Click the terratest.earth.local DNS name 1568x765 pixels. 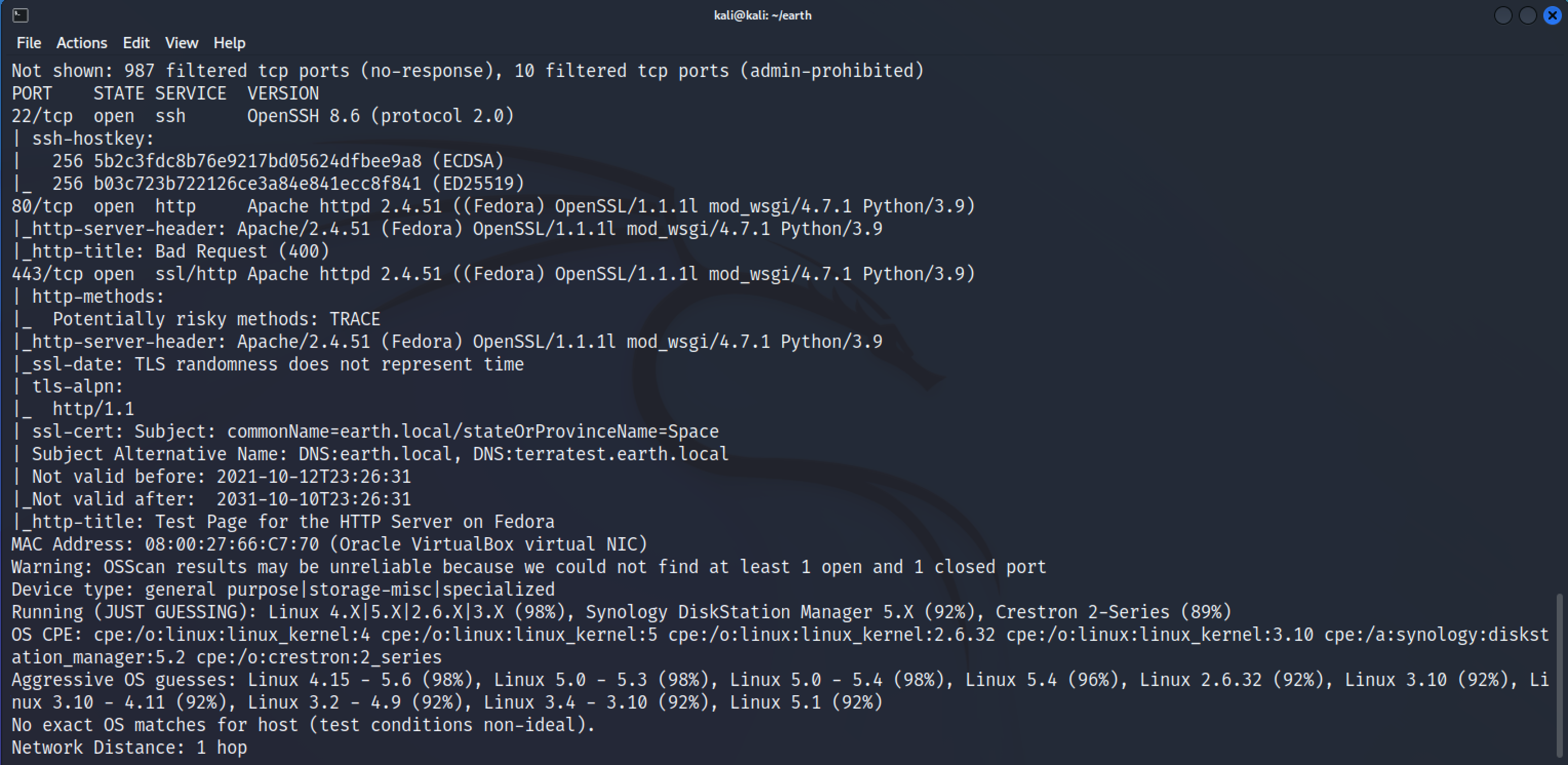tap(621, 454)
